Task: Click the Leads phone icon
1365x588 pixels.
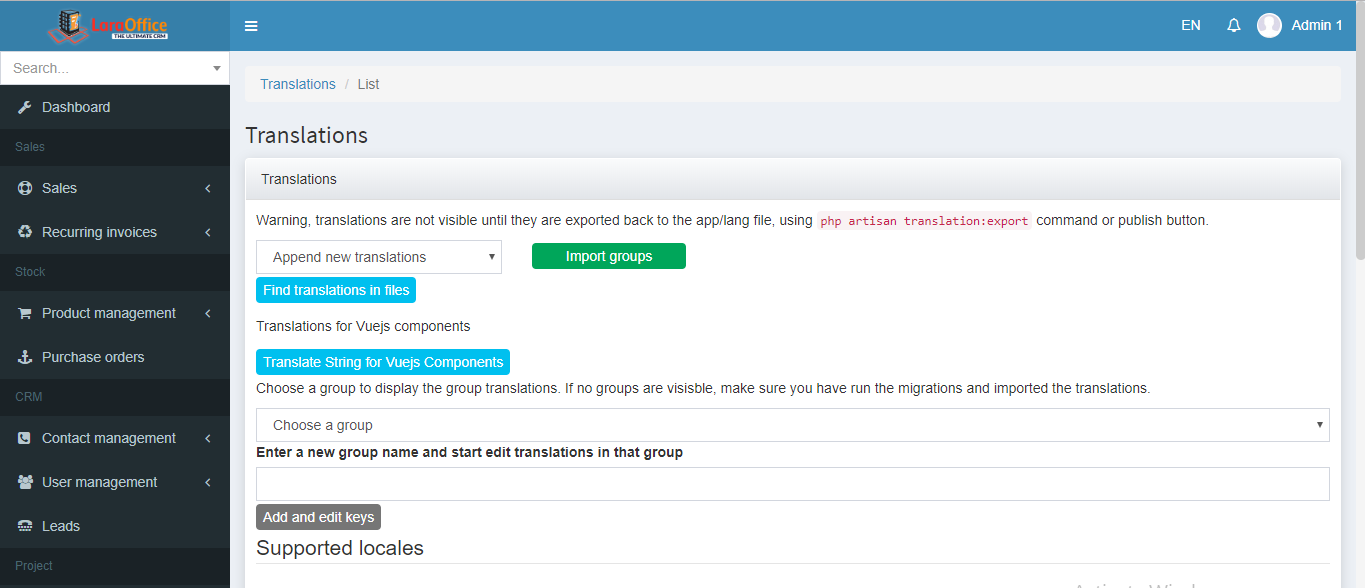Action: coord(25,526)
